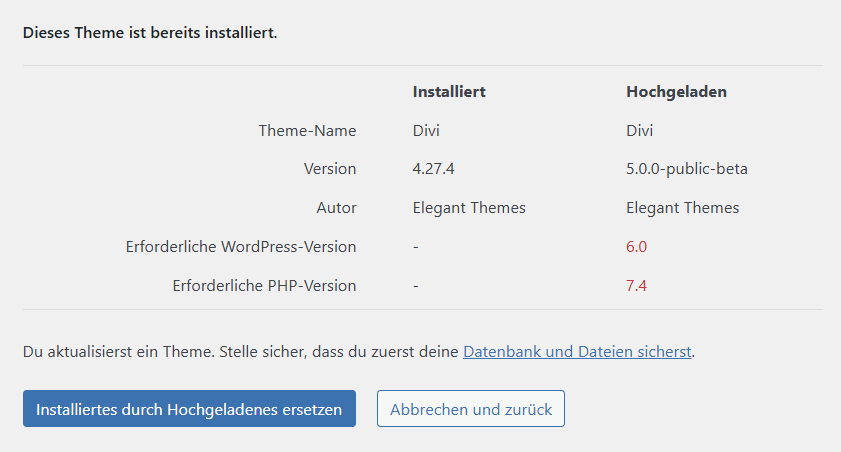This screenshot has height=452, width=841.
Task: Click the 'Autor' row label
Action: pos(336,208)
